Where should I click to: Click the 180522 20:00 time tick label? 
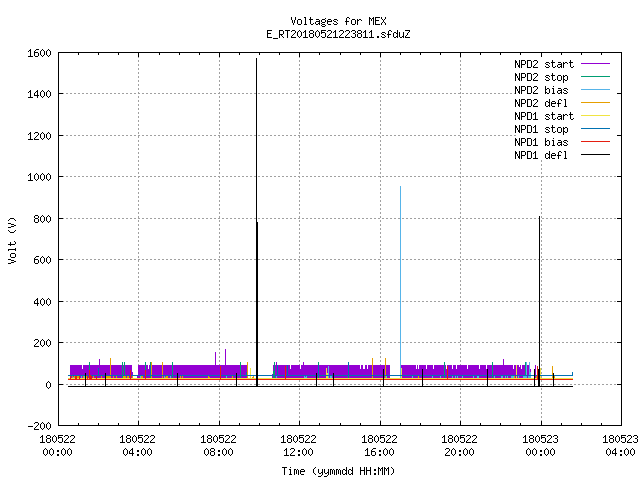[x=460, y=446]
